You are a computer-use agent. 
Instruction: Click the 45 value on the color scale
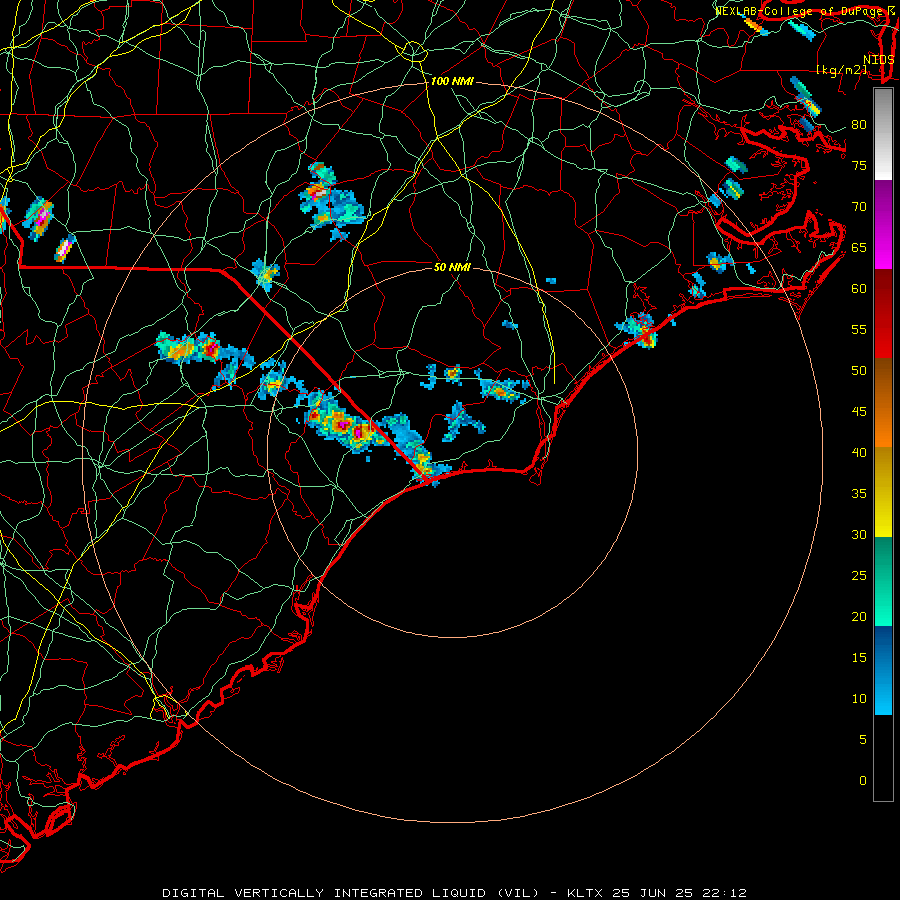(x=859, y=412)
